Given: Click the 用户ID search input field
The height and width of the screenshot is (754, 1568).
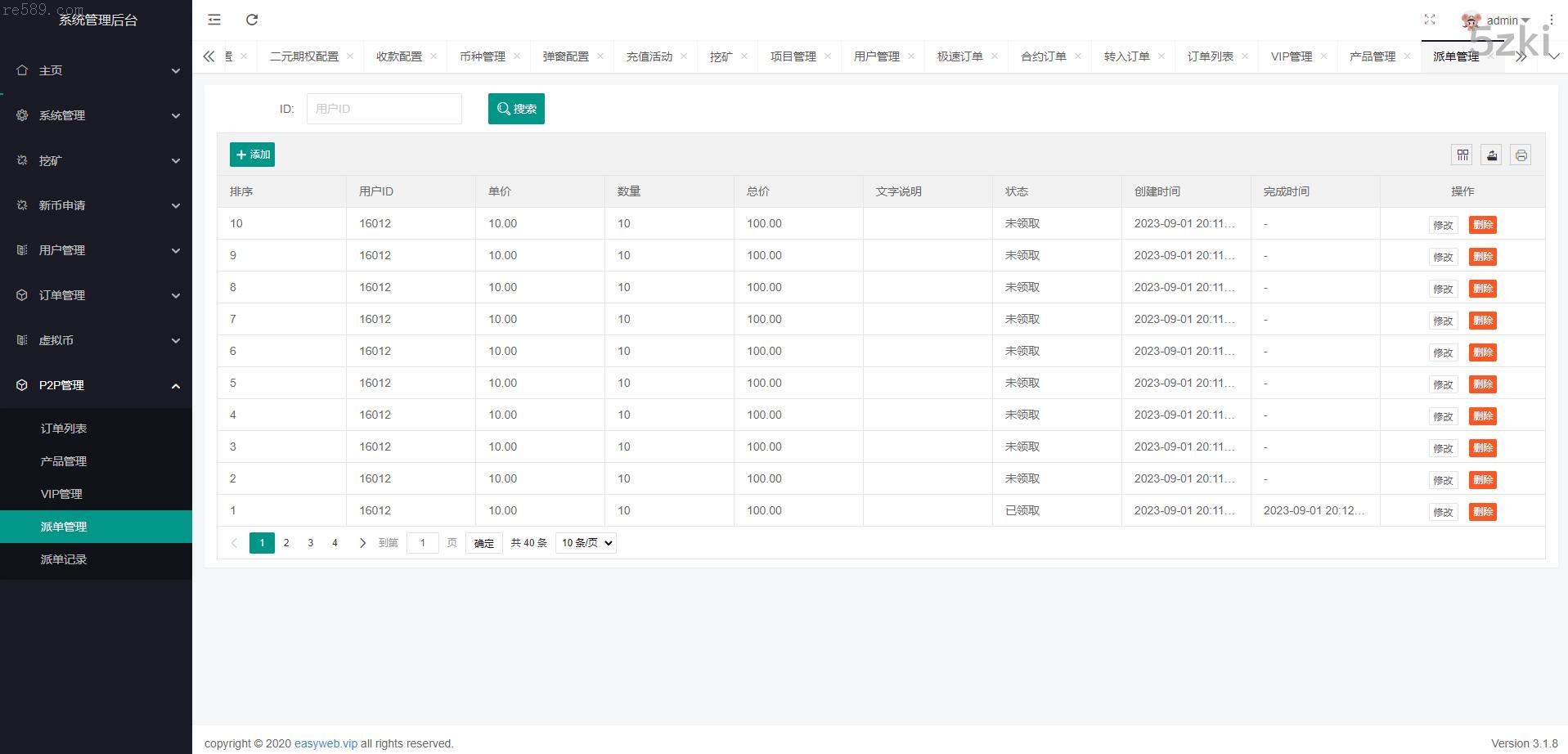Looking at the screenshot, I should pos(384,109).
